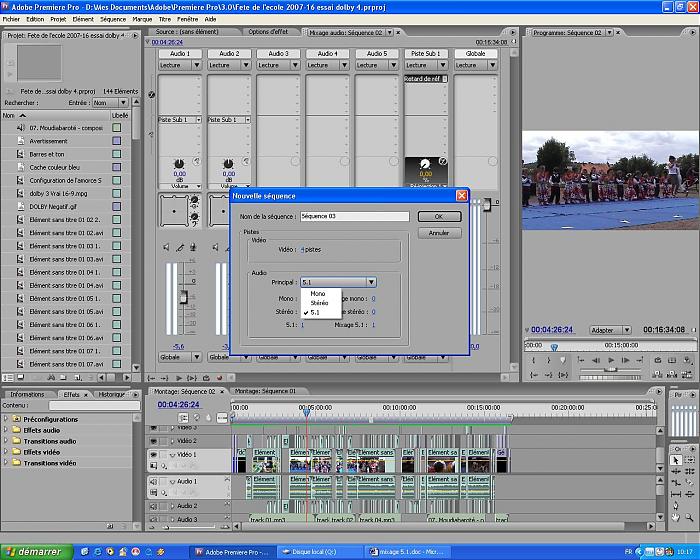Step back one frame in Program monitor
Viewport: 700px width, 560px height.
click(596, 360)
